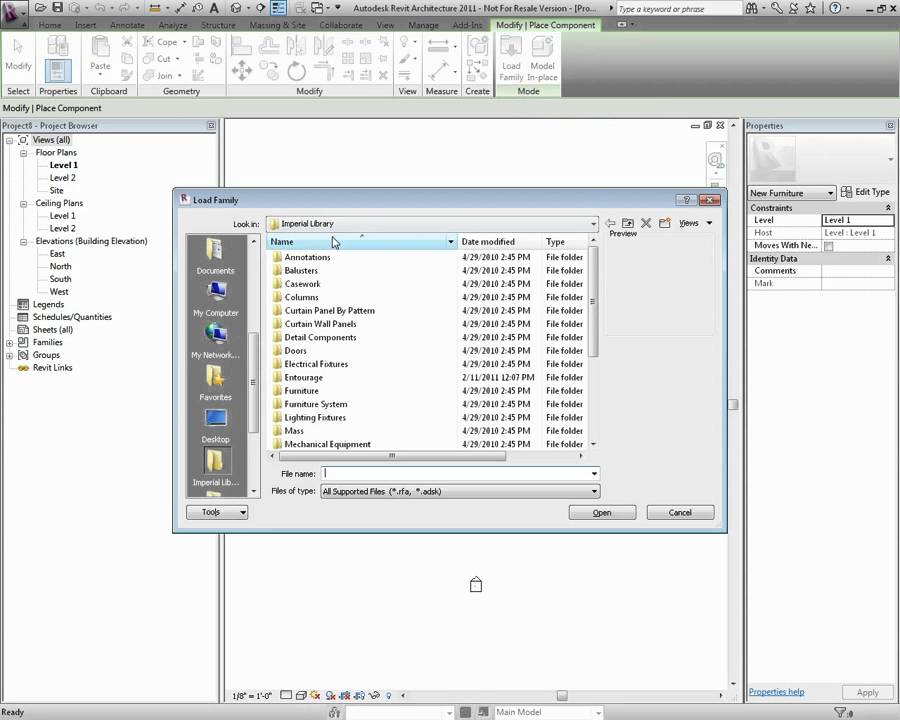900x720 pixels.
Task: Click the Level value field in Properties
Action: [x=858, y=220]
